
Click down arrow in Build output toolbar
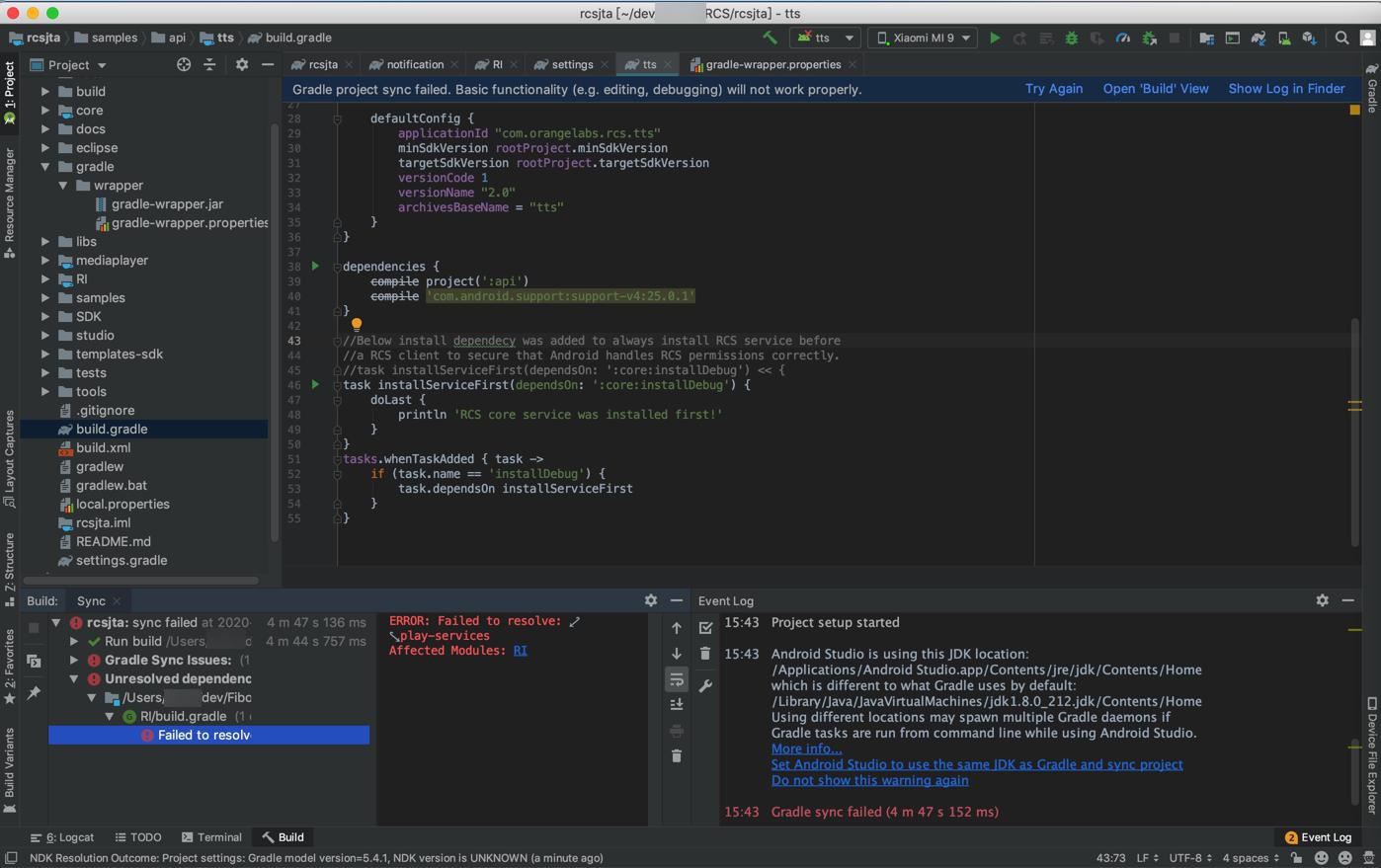pyautogui.click(x=677, y=654)
